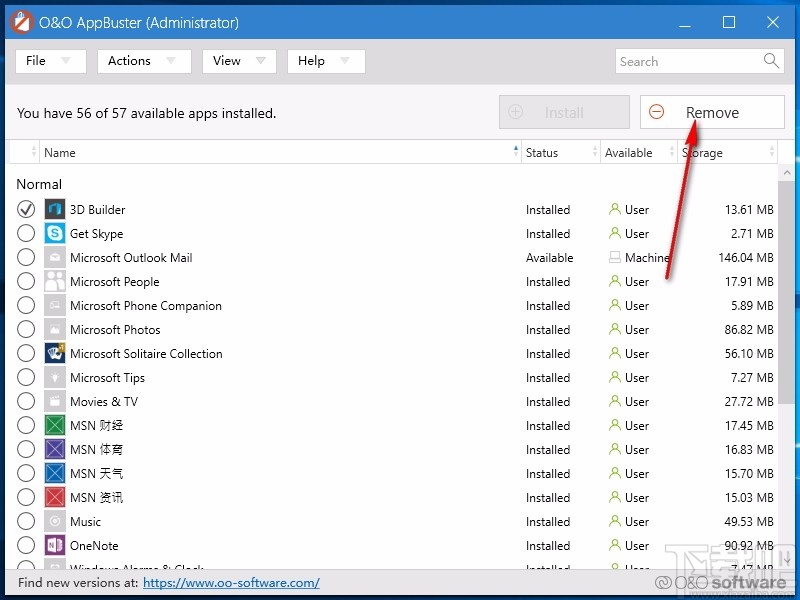
Task: Click the MSN 天气 weather app icon
Action: [53, 473]
